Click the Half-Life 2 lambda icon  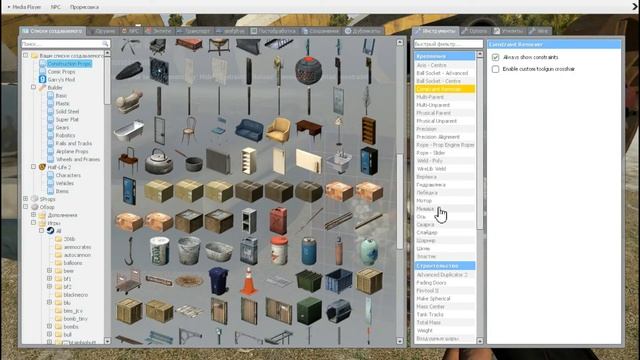(42, 167)
